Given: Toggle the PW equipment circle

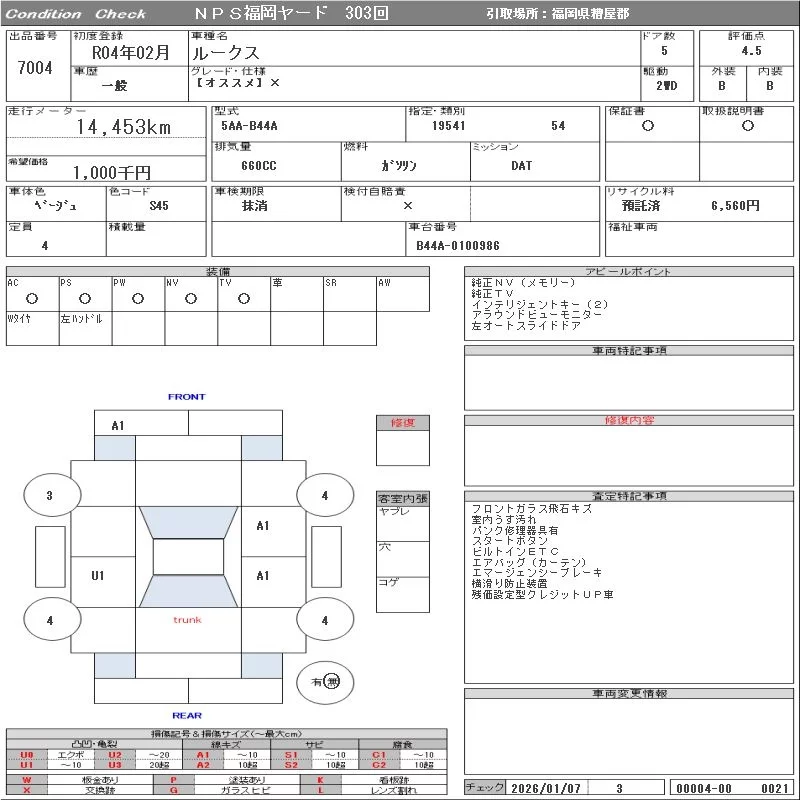Looking at the screenshot, I should pyautogui.click(x=137, y=298).
